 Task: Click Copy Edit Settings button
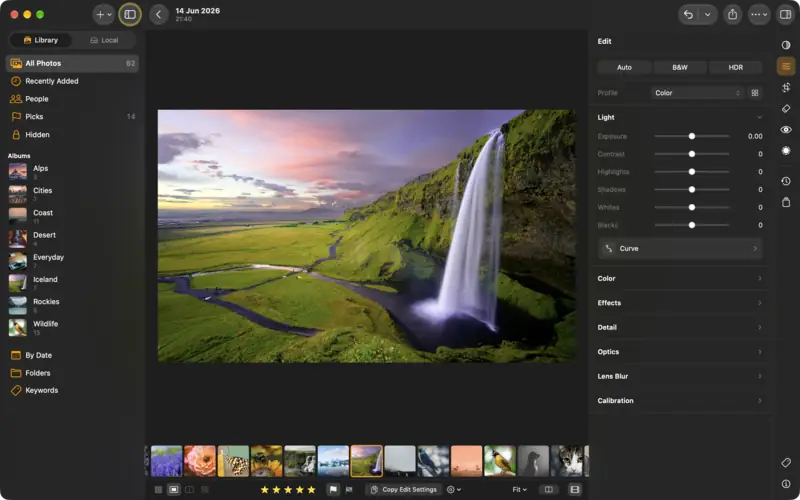point(404,490)
